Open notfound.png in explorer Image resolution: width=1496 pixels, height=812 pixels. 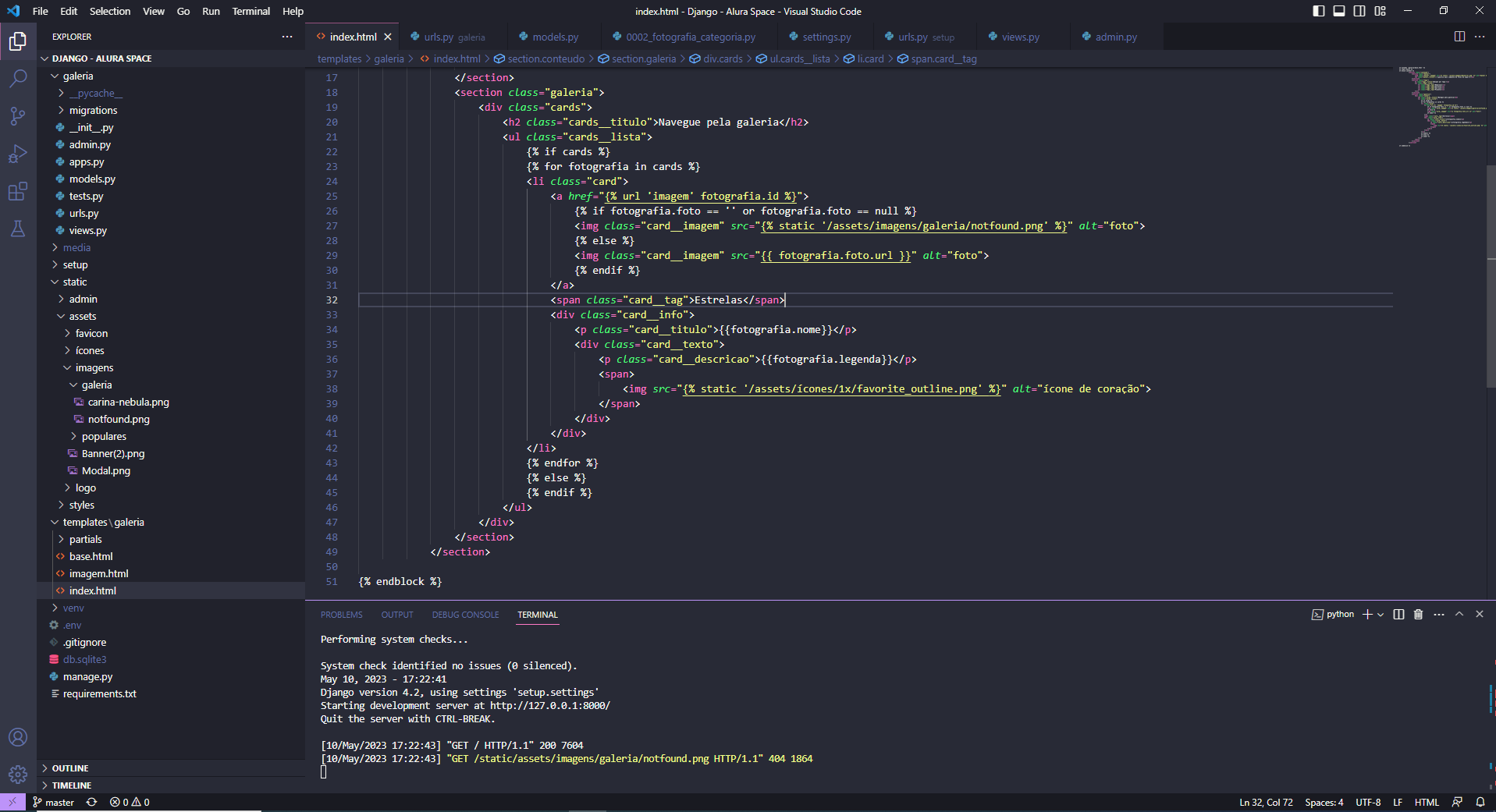click(171, 419)
